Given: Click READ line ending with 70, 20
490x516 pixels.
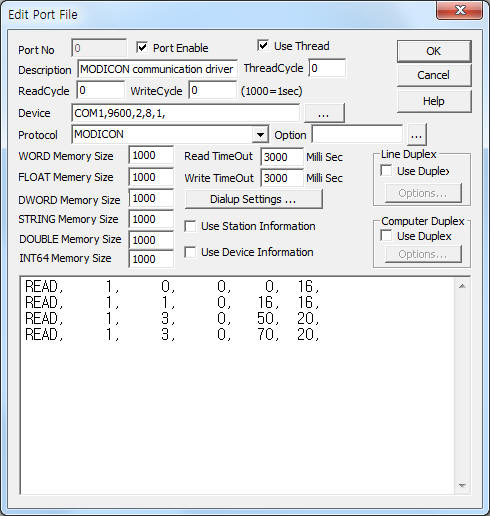Looking at the screenshot, I should [172, 334].
